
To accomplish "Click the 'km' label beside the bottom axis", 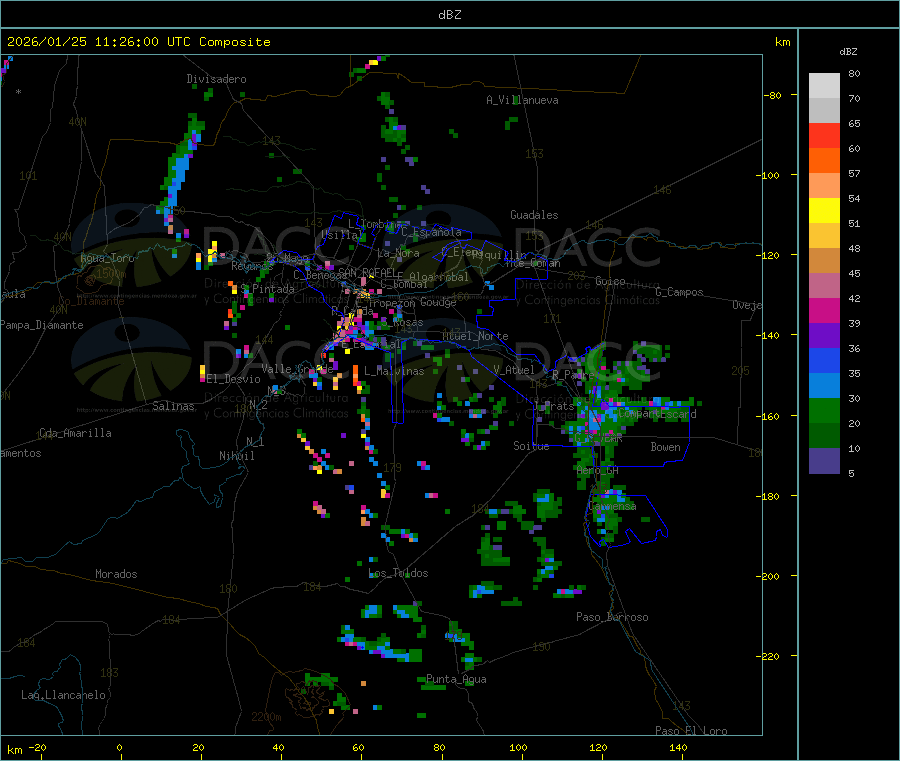I will pos(14,750).
